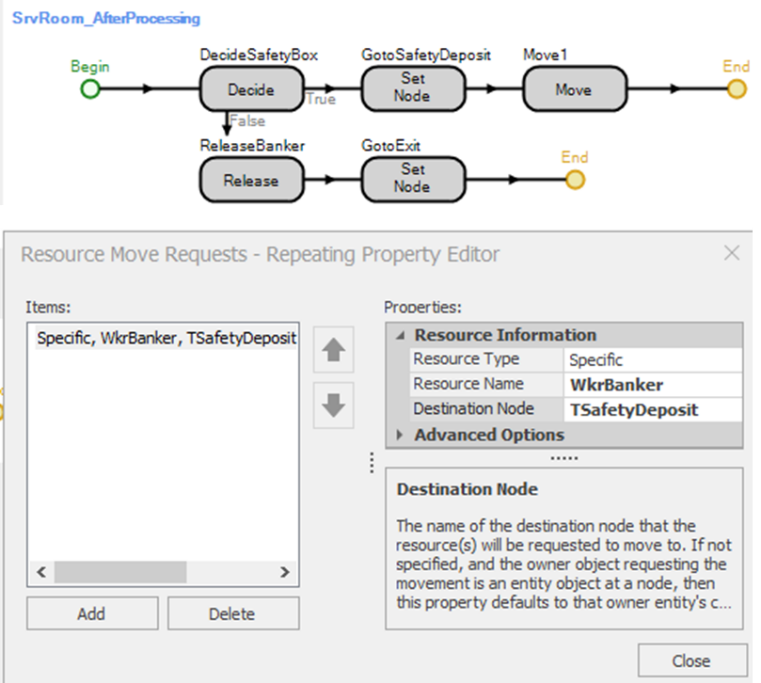Close the Repeating Property Editor with X
The width and height of the screenshot is (761, 683).
(x=732, y=253)
